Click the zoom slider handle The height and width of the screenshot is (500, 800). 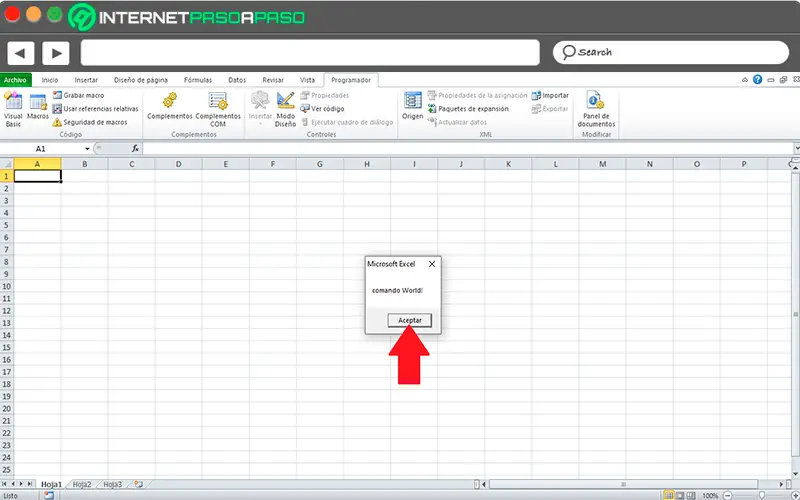coord(762,495)
